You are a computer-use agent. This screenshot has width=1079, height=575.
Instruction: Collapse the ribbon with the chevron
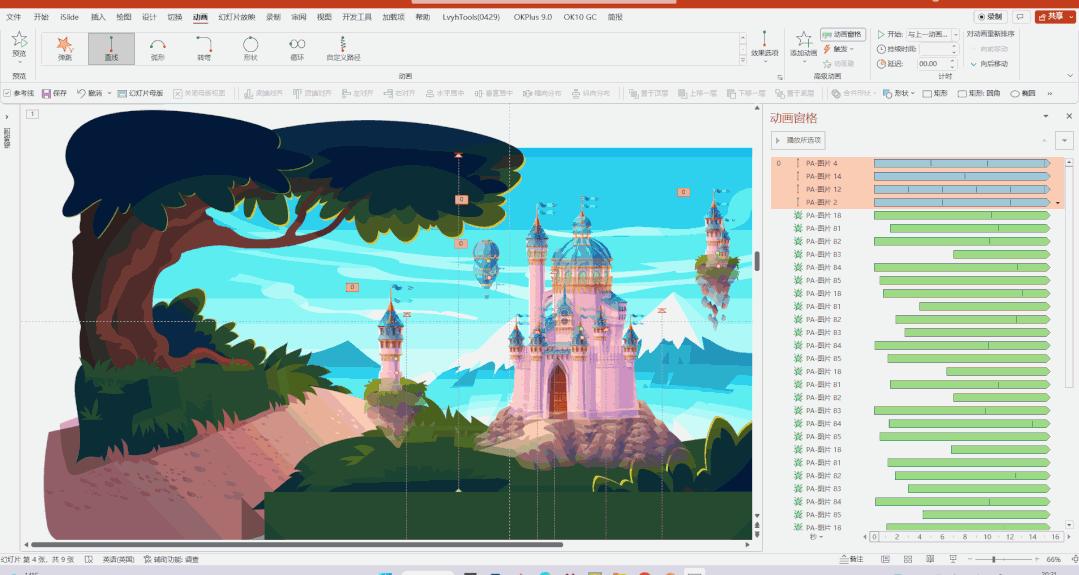click(x=1070, y=76)
